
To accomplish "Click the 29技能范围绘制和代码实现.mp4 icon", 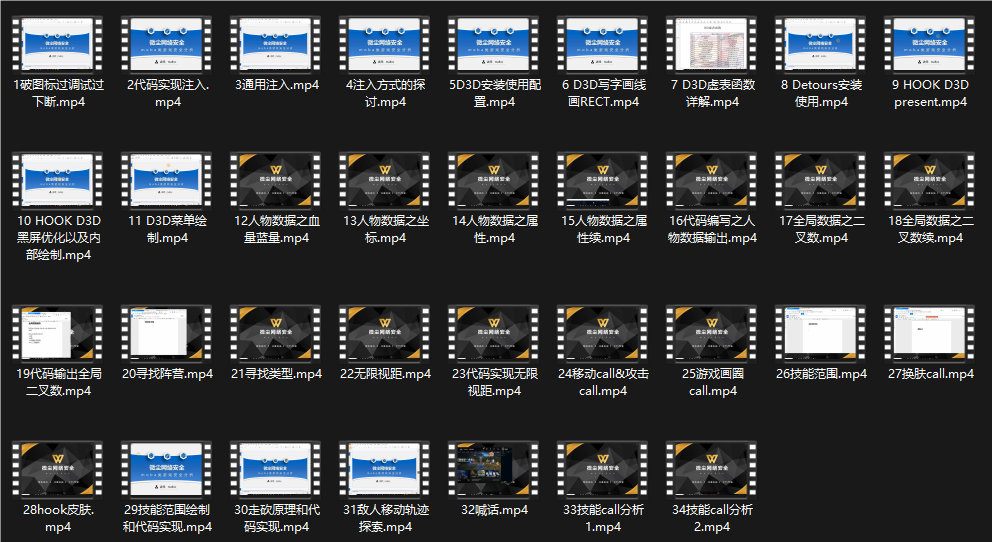I will [x=167, y=469].
